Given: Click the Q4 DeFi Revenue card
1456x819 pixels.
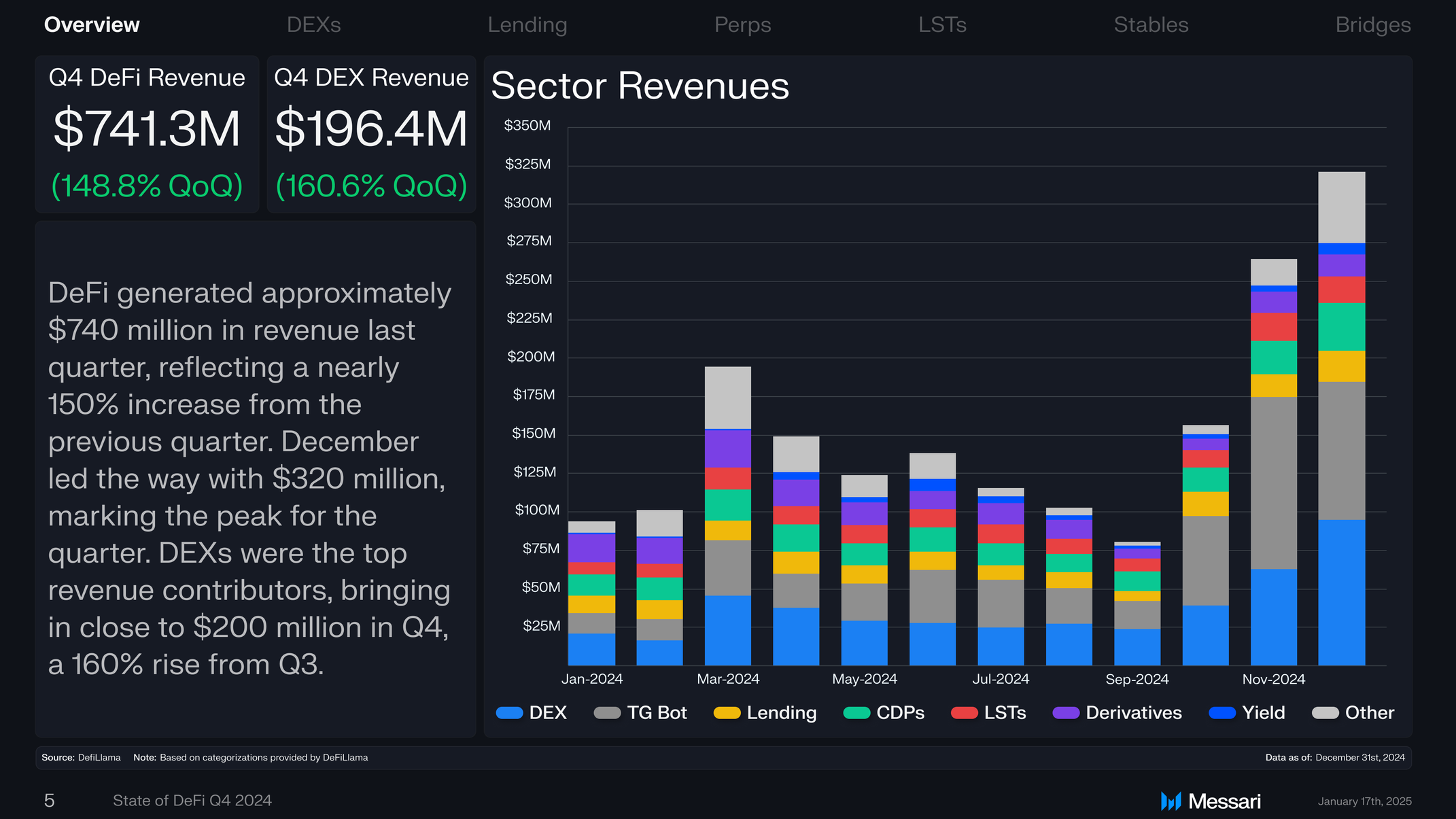Looking at the screenshot, I should tap(147, 134).
